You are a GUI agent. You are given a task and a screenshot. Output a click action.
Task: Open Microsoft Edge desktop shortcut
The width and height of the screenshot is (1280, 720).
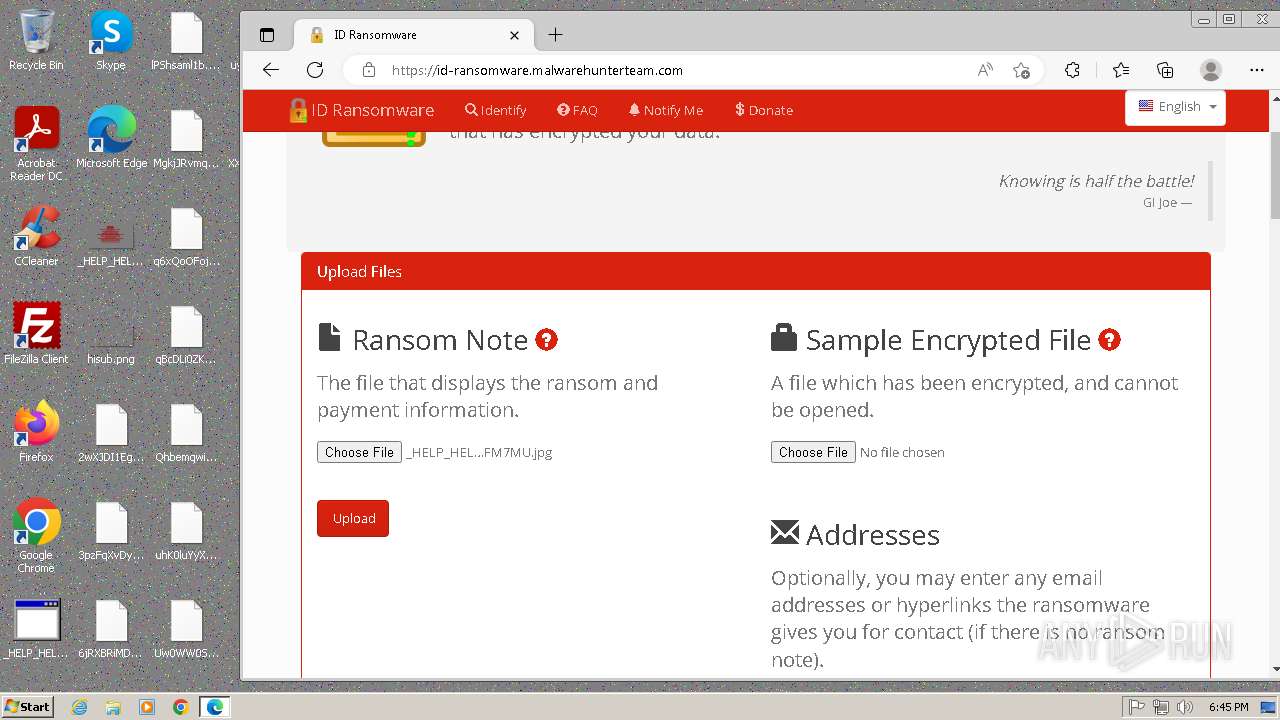[111, 138]
